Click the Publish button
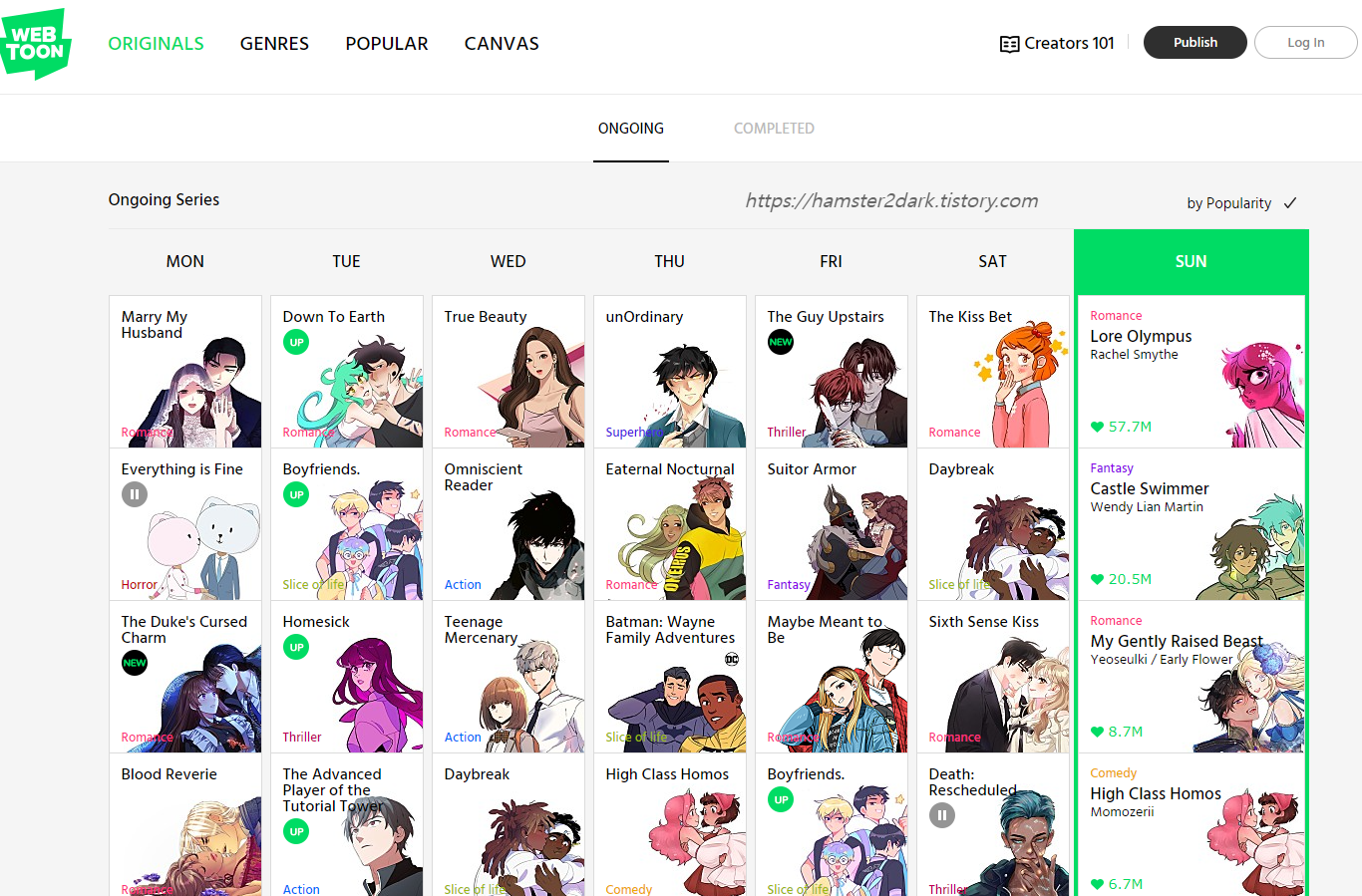1362x896 pixels. tap(1195, 43)
